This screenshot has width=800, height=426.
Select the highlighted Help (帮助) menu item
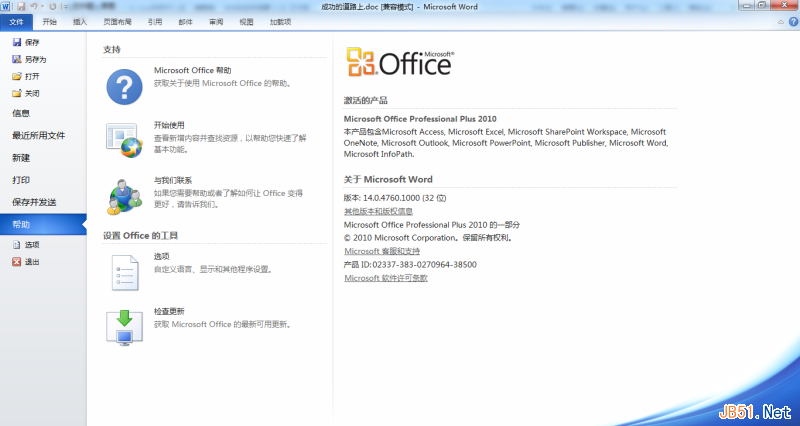click(43, 224)
